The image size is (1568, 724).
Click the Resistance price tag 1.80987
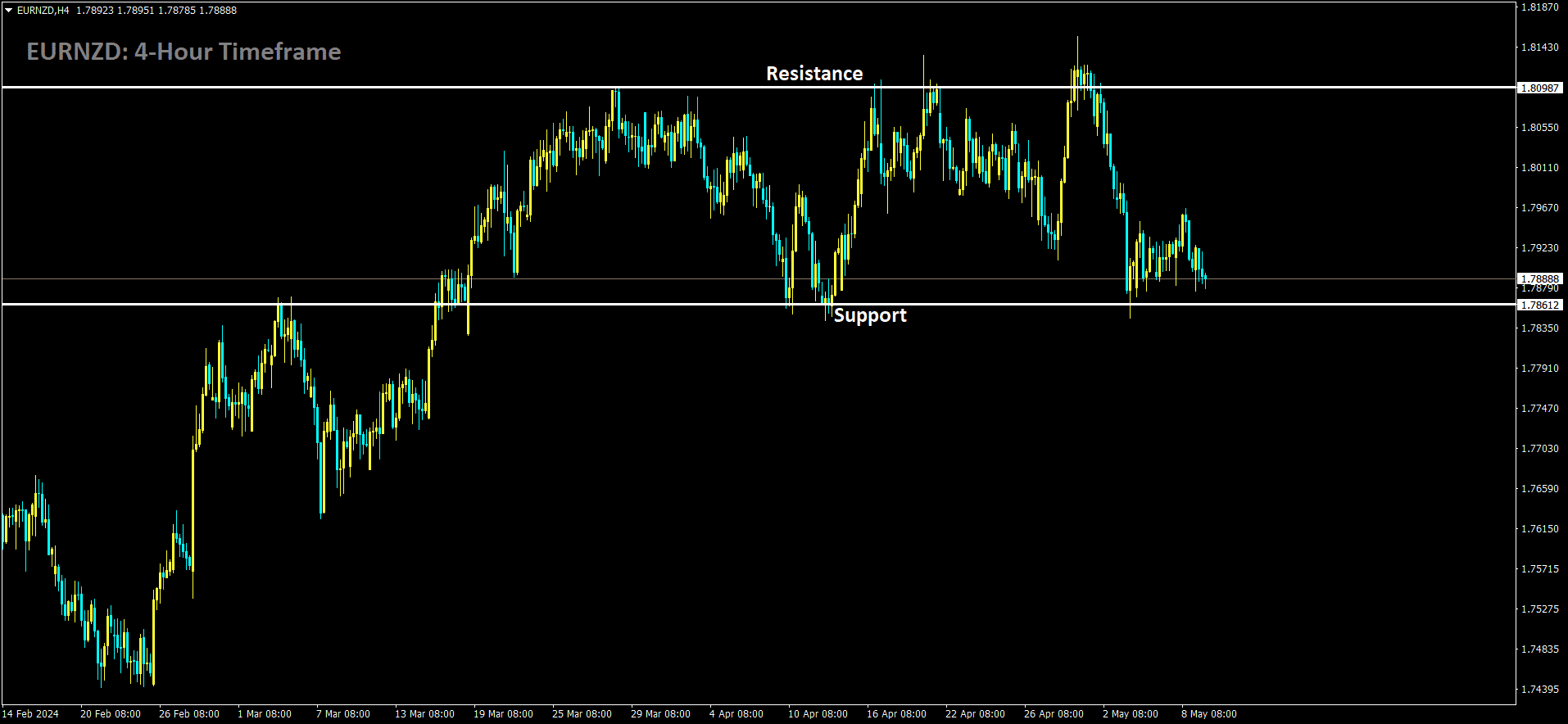coord(1540,88)
